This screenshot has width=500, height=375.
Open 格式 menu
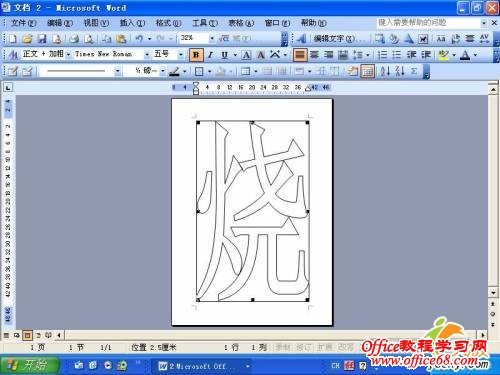[169, 23]
